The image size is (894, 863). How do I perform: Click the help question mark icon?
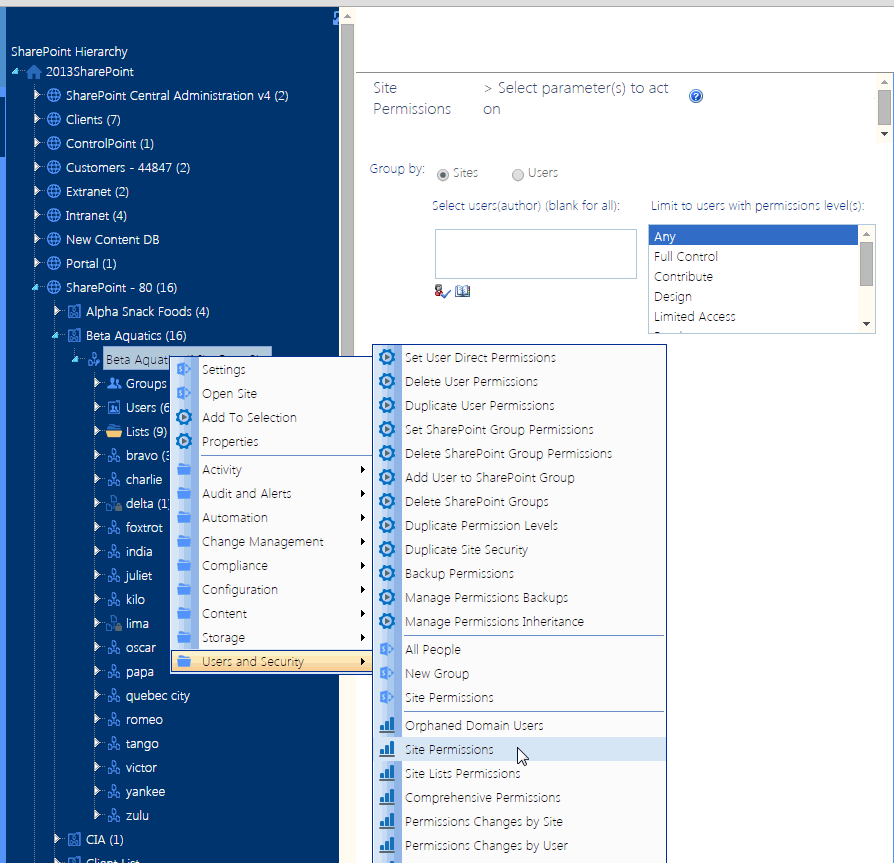696,96
